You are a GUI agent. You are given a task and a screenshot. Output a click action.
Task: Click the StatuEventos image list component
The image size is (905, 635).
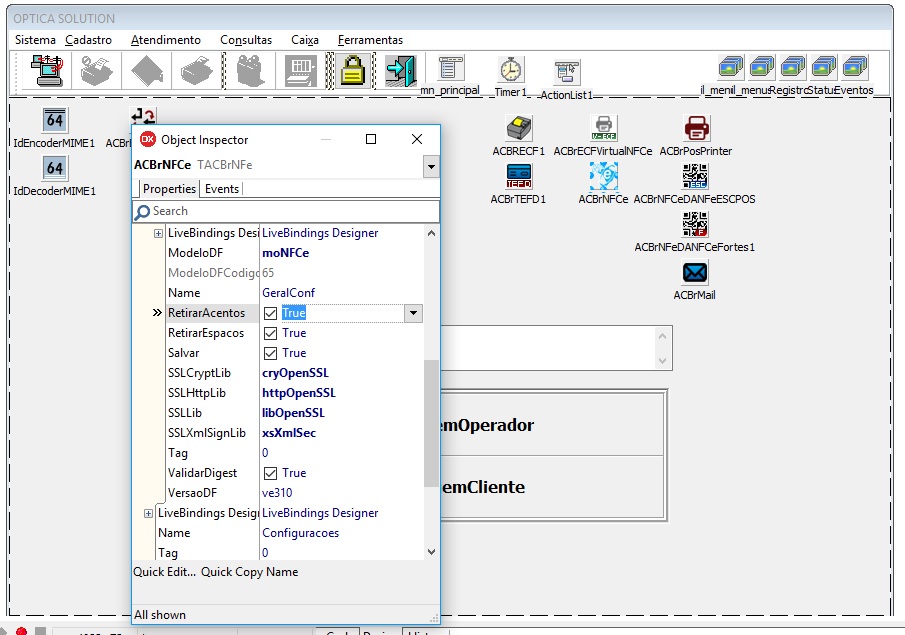(855, 67)
